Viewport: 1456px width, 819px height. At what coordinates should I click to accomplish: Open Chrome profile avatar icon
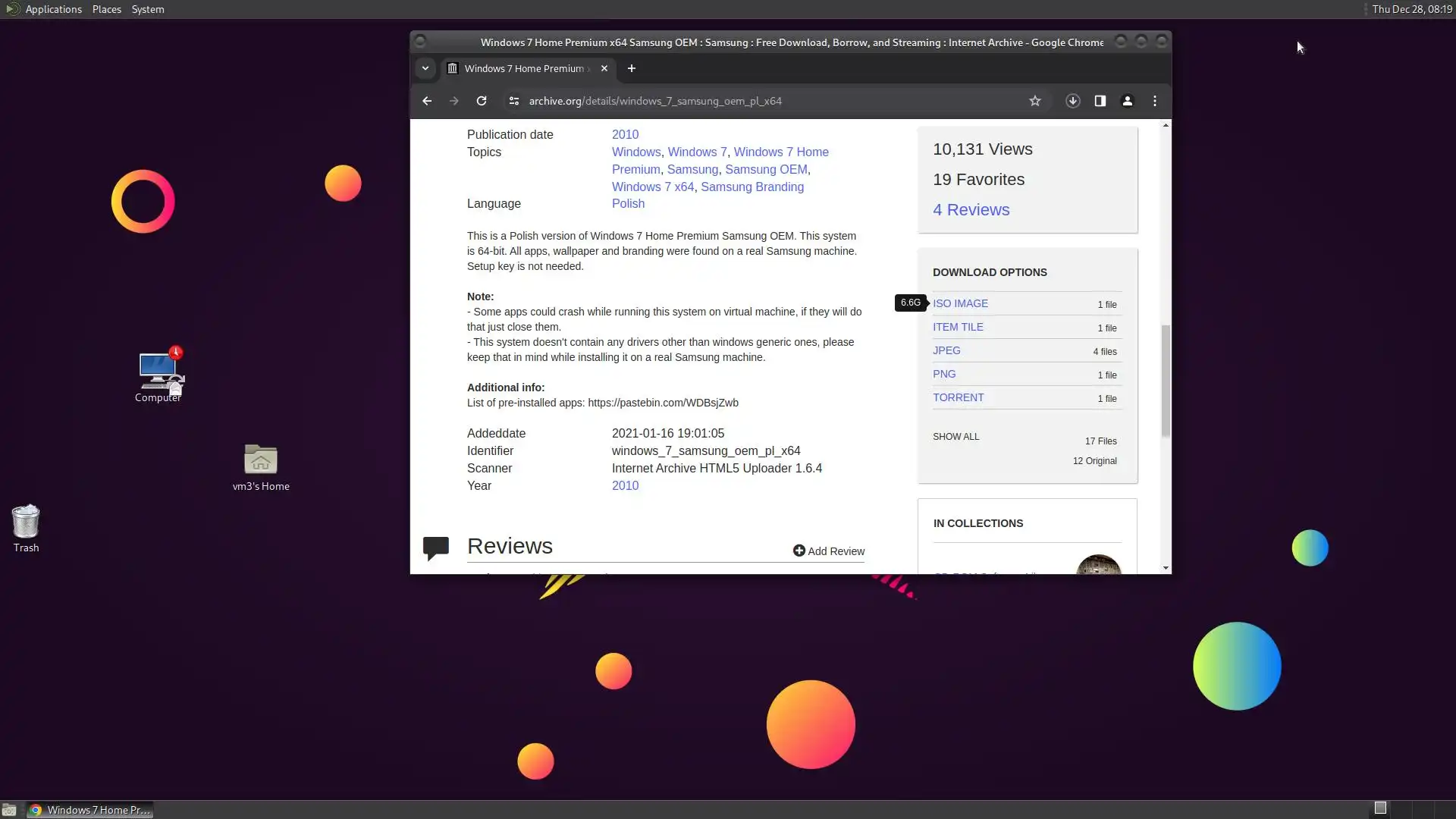pos(1127,101)
